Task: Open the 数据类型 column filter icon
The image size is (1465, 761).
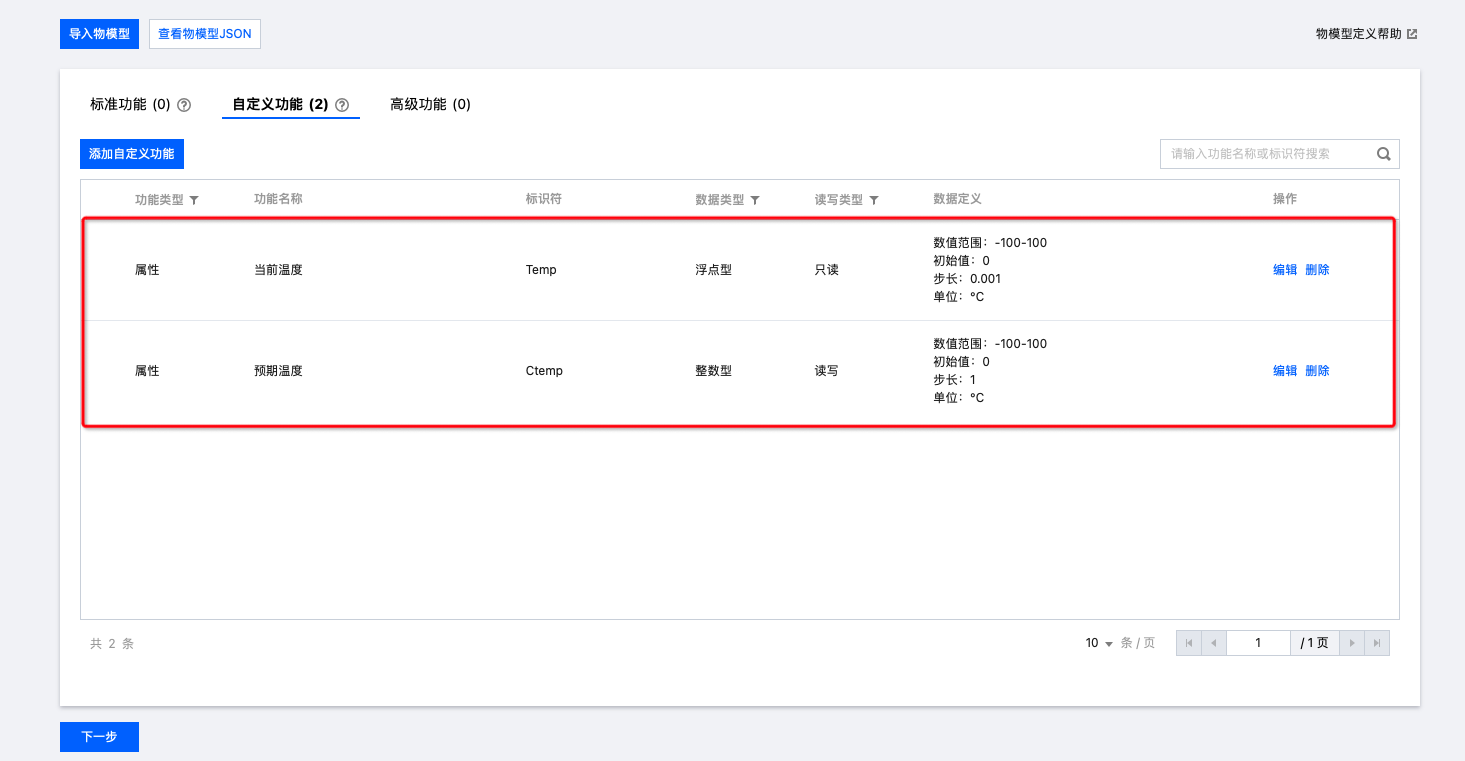Action: (x=755, y=200)
